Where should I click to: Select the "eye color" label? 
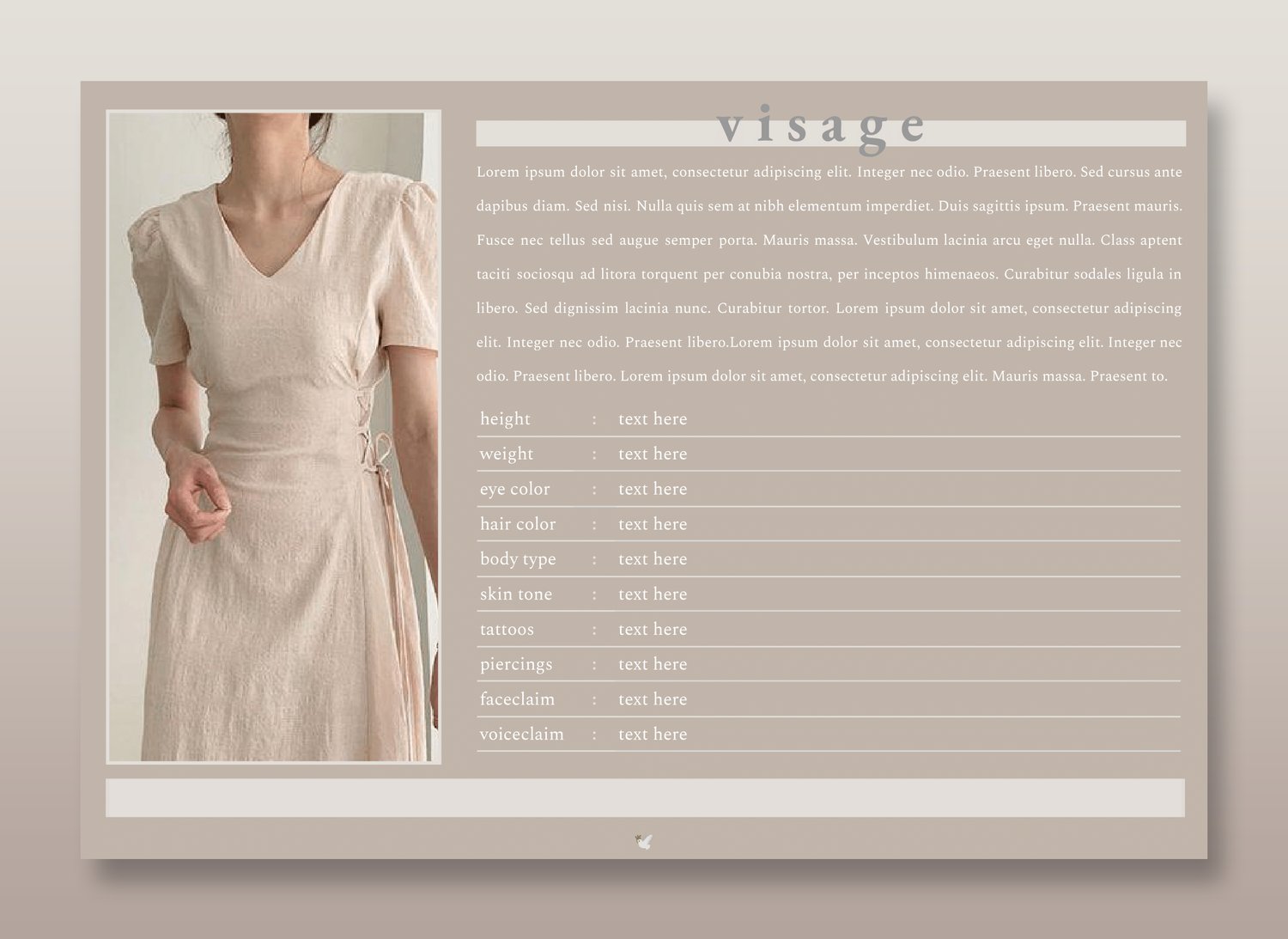pyautogui.click(x=514, y=489)
